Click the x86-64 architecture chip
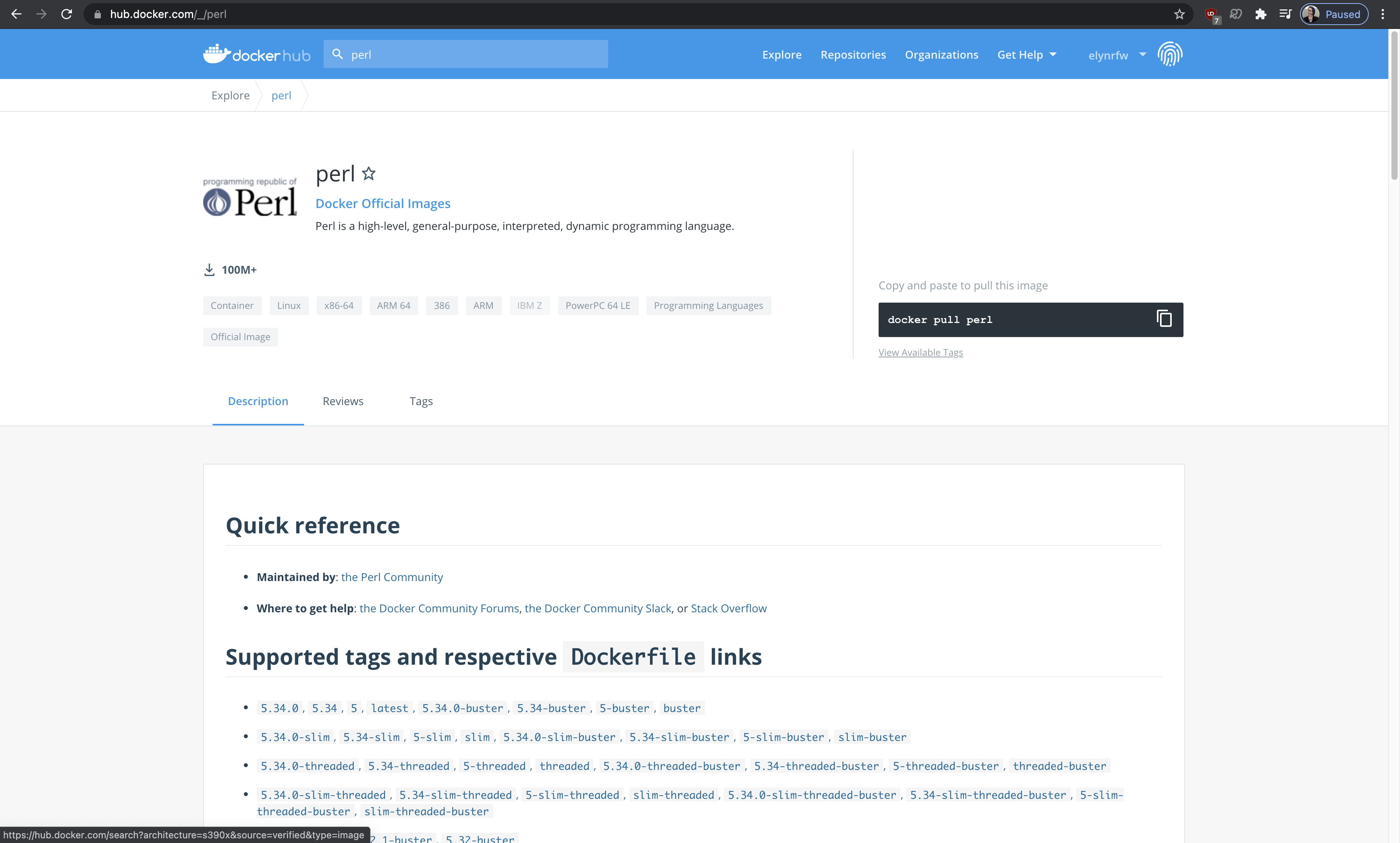Viewport: 1400px width, 843px height. point(339,306)
